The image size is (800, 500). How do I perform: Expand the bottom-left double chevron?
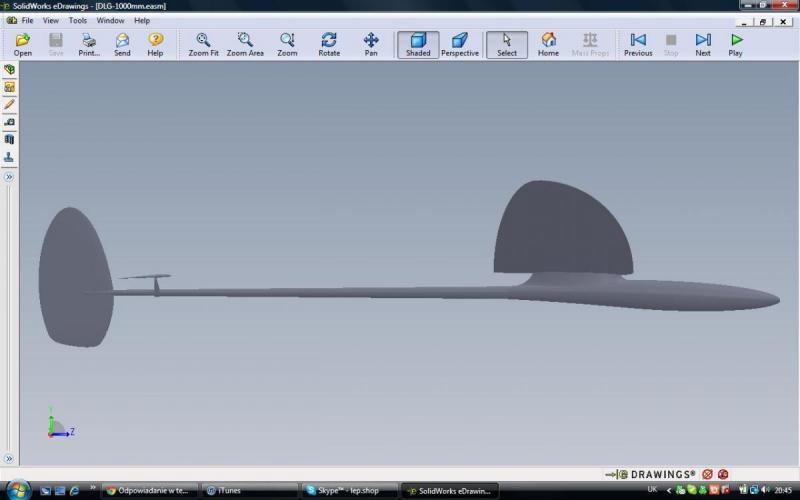click(9, 459)
